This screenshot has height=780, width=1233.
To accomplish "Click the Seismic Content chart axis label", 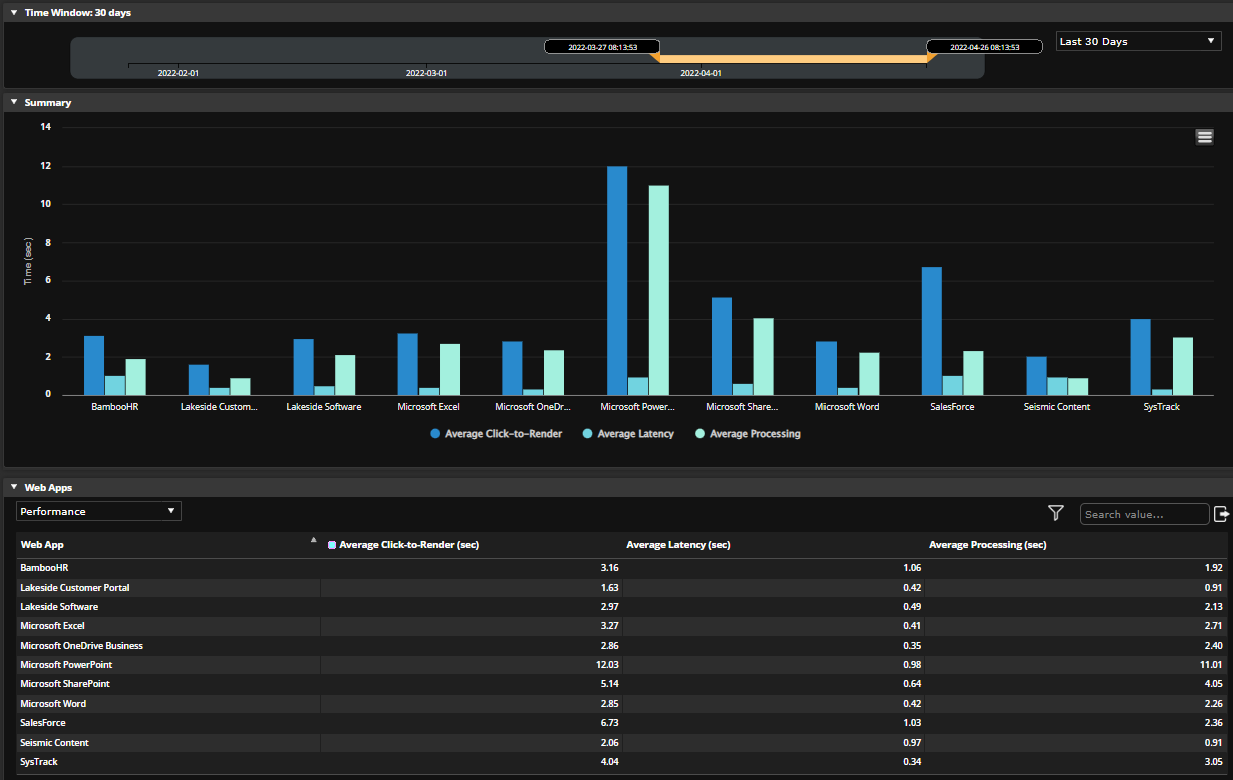I will 1057,407.
